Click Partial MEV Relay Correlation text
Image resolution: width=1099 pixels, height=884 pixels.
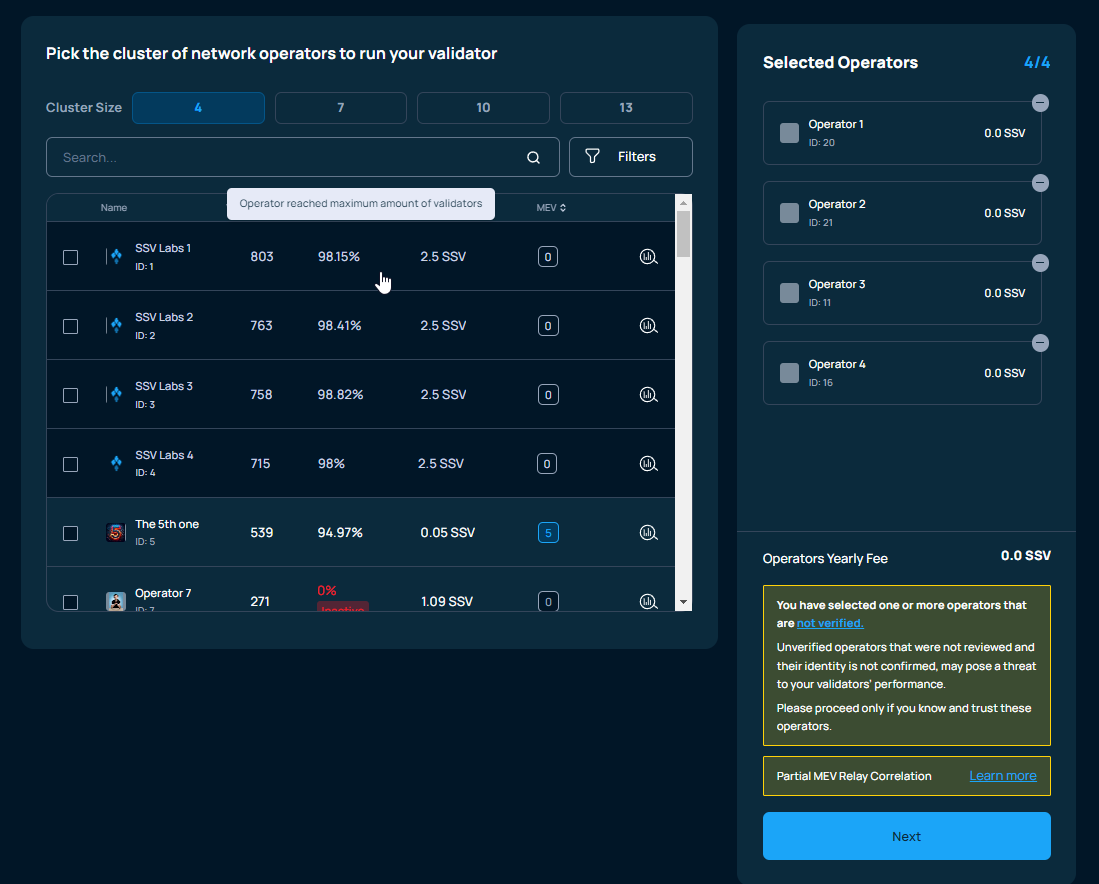click(854, 776)
